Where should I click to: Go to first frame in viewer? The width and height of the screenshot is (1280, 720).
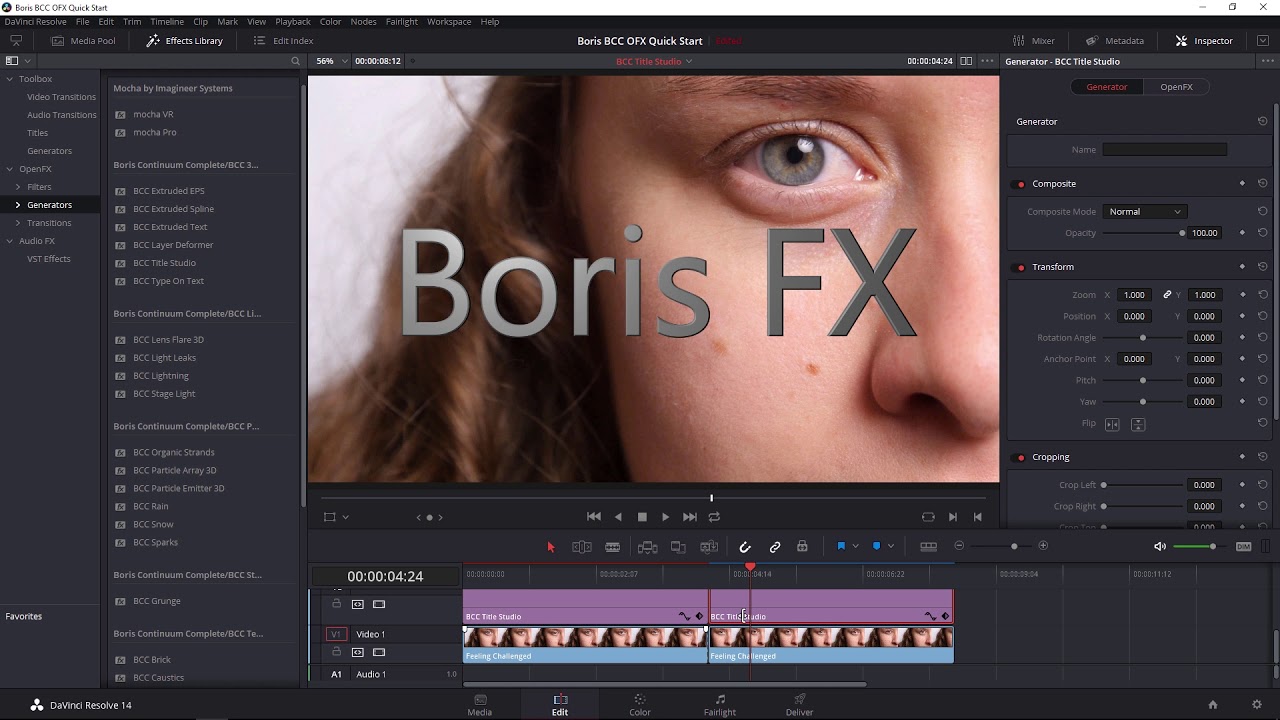pos(593,517)
